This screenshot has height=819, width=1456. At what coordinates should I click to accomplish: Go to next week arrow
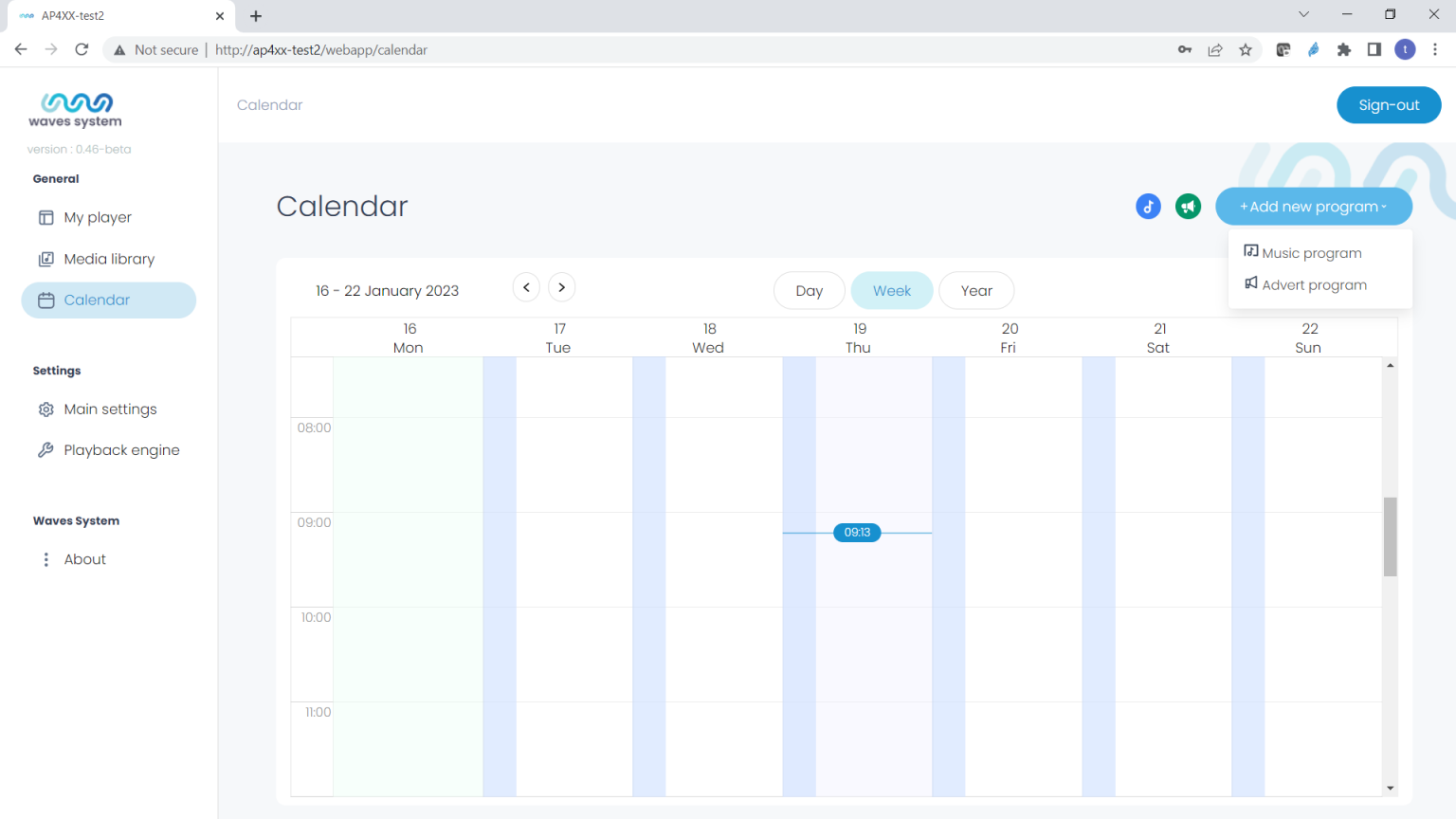(x=562, y=287)
